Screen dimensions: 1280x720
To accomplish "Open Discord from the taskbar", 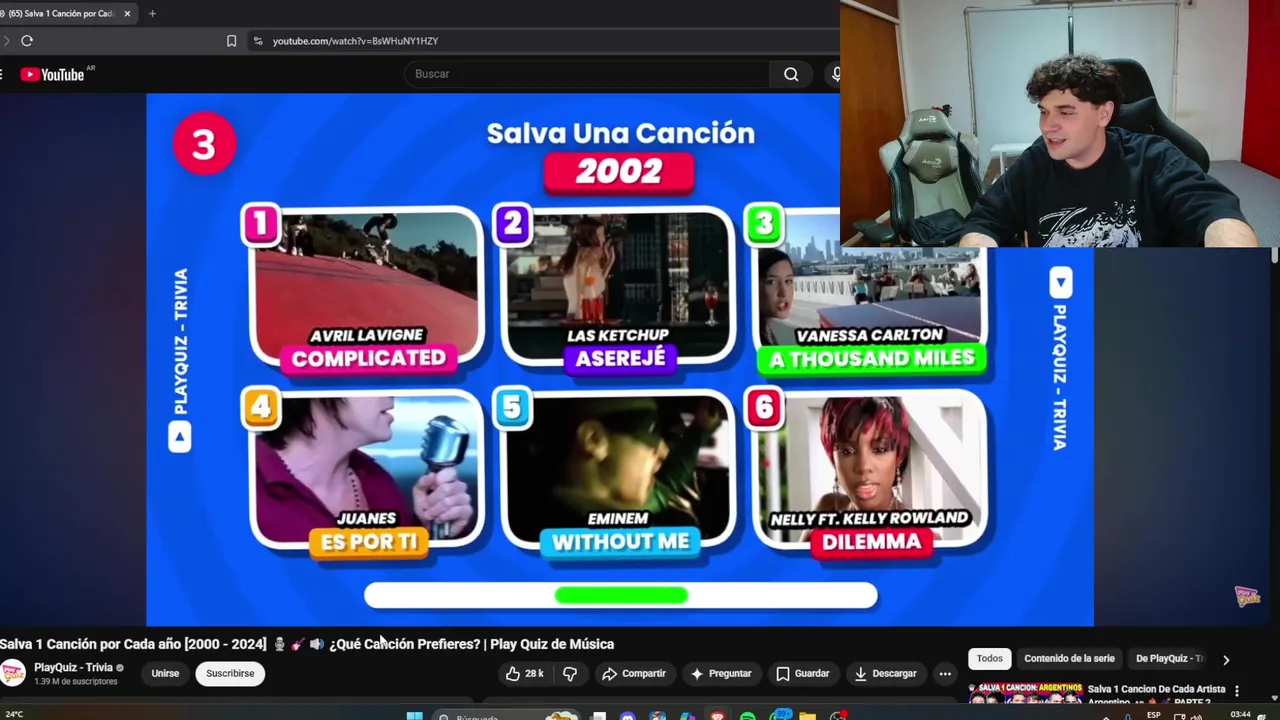I will 627,716.
